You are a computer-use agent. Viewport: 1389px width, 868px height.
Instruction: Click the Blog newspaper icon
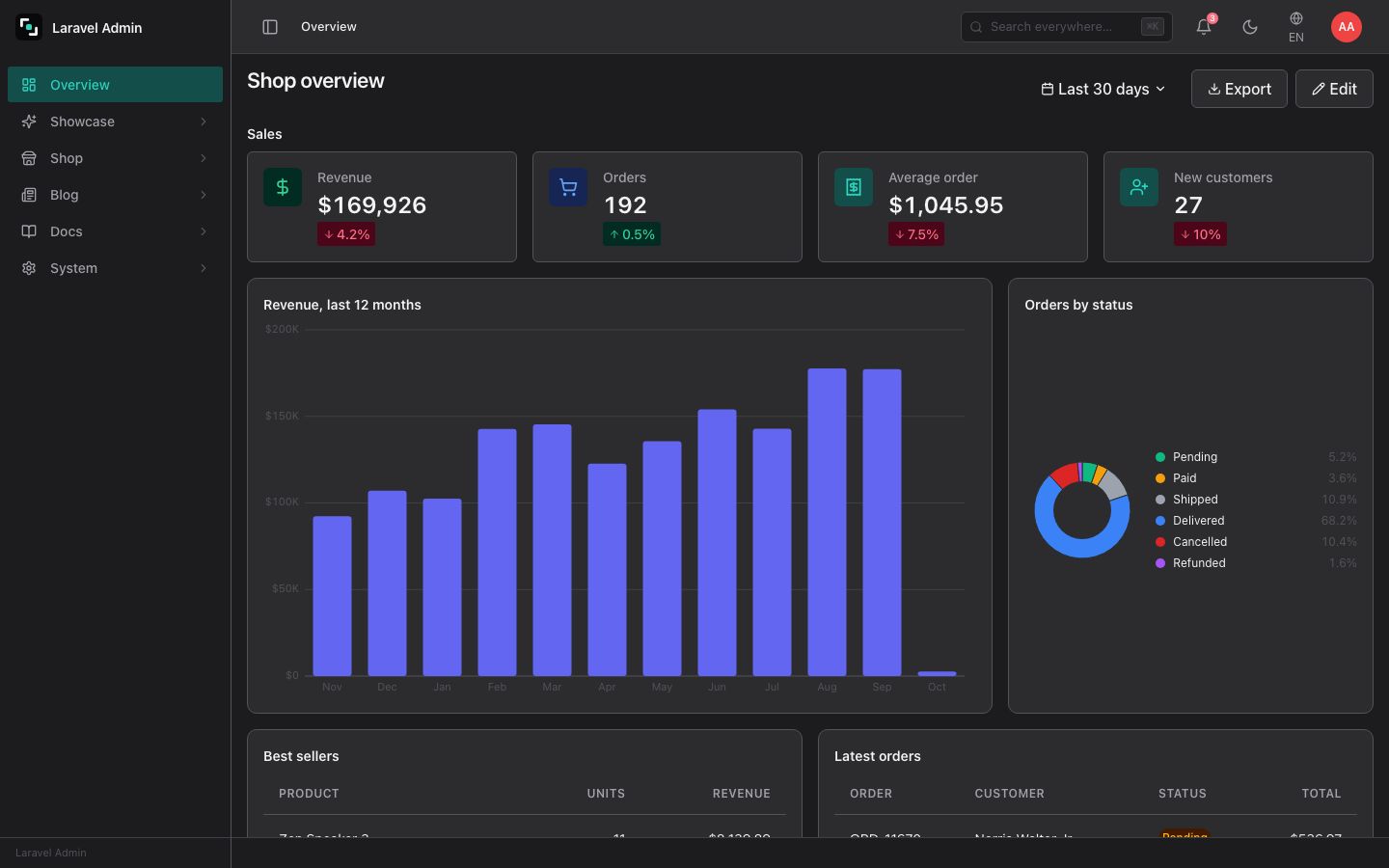click(x=29, y=195)
